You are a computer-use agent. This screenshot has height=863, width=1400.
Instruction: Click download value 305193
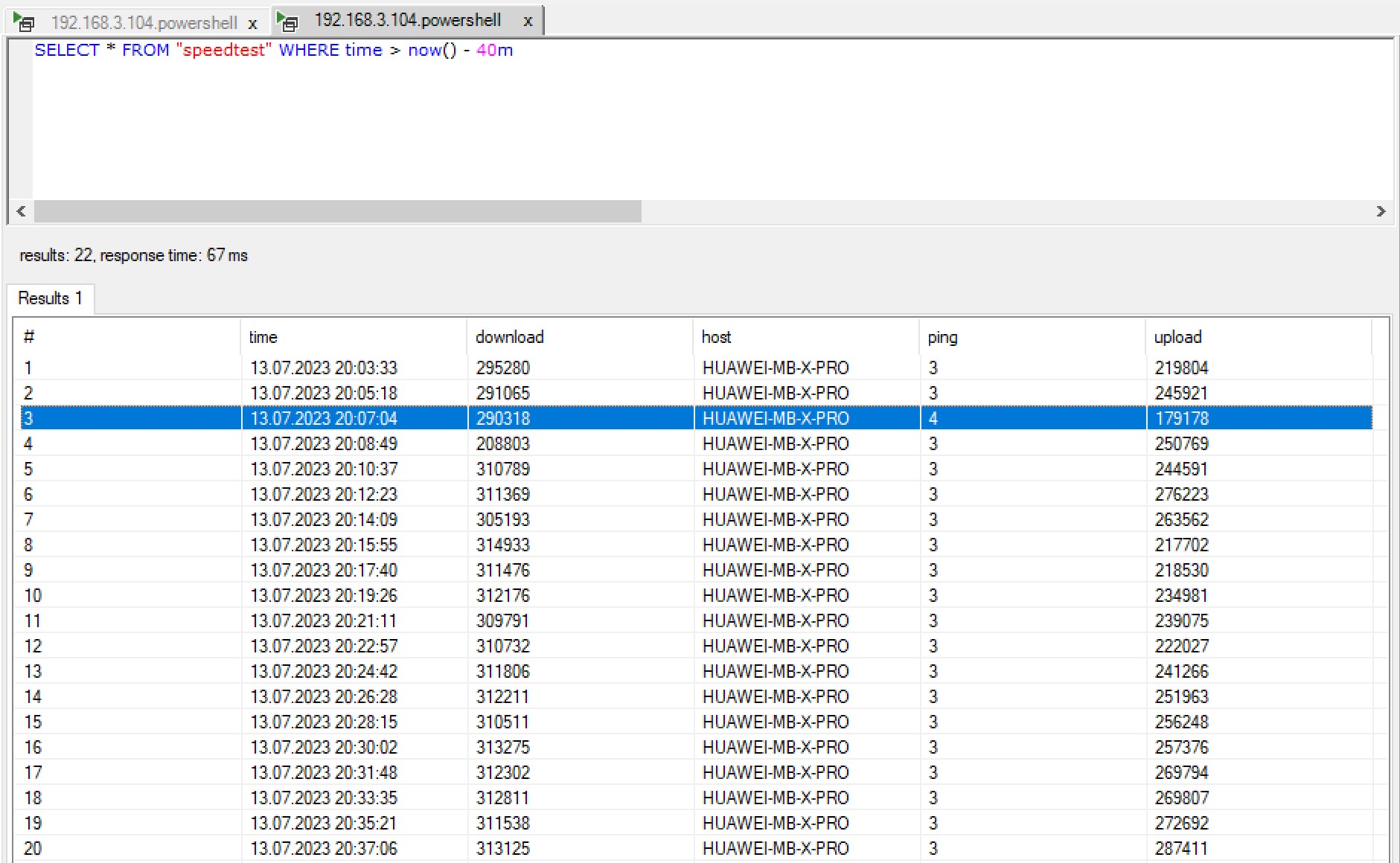[x=503, y=519]
